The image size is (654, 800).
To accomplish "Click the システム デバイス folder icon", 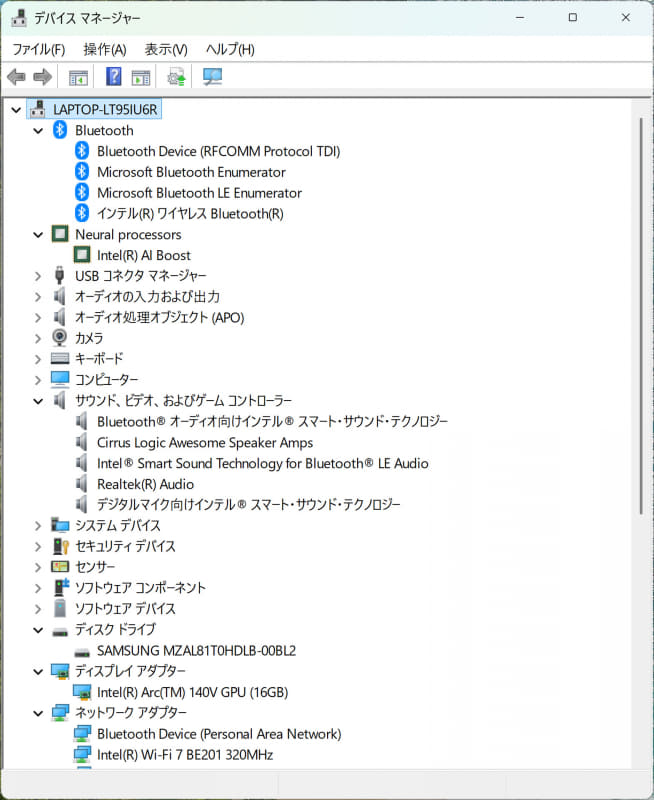I will coord(60,524).
